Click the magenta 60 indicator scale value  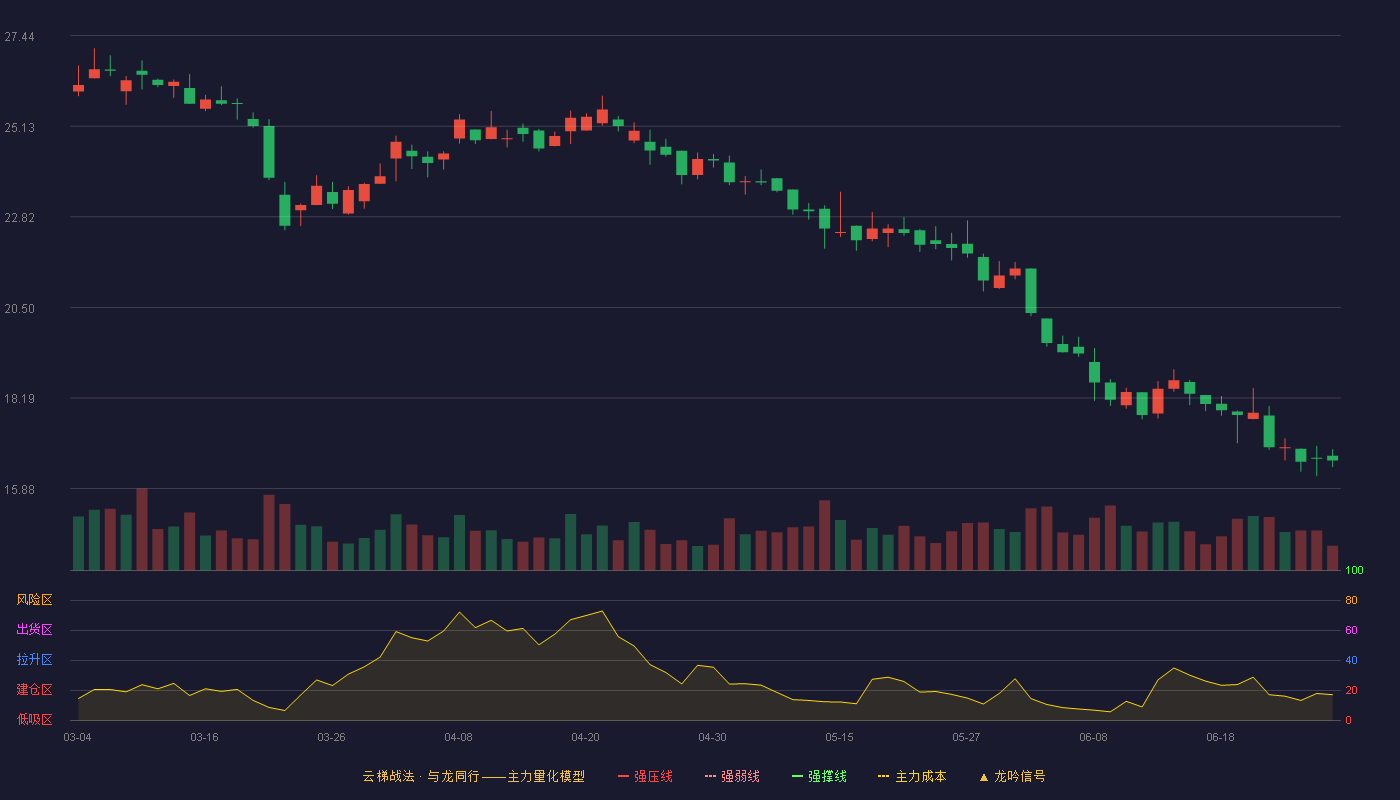(1351, 630)
